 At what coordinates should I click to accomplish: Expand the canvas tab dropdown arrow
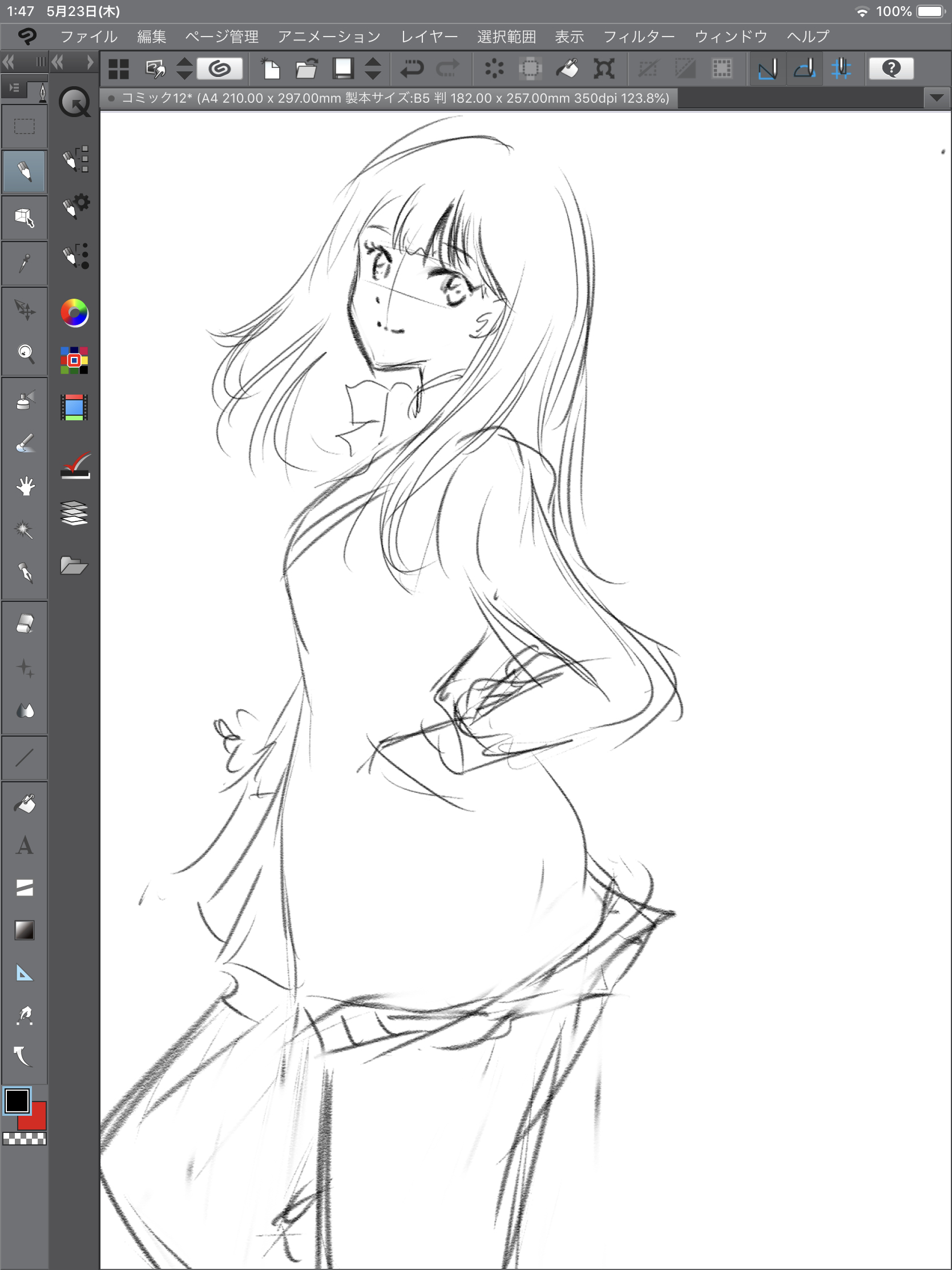pos(936,98)
